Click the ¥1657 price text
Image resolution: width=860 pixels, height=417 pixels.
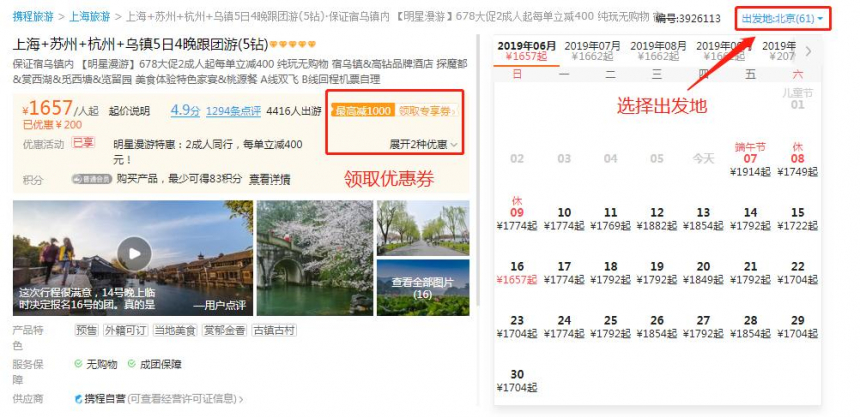click(48, 108)
